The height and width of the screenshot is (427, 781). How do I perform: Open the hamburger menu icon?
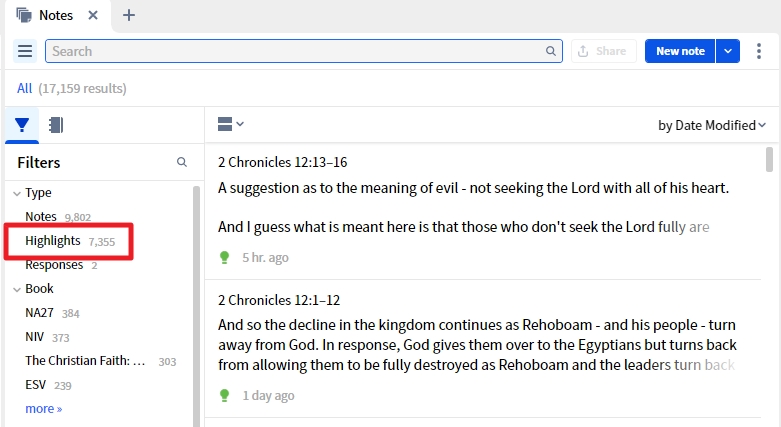pos(26,51)
